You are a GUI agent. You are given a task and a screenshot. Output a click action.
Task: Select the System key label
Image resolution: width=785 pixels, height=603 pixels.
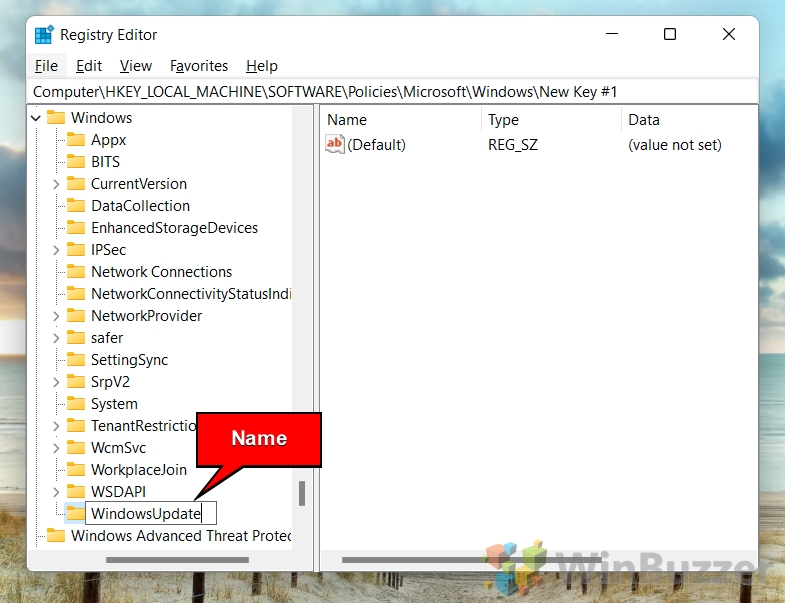[x=115, y=404]
